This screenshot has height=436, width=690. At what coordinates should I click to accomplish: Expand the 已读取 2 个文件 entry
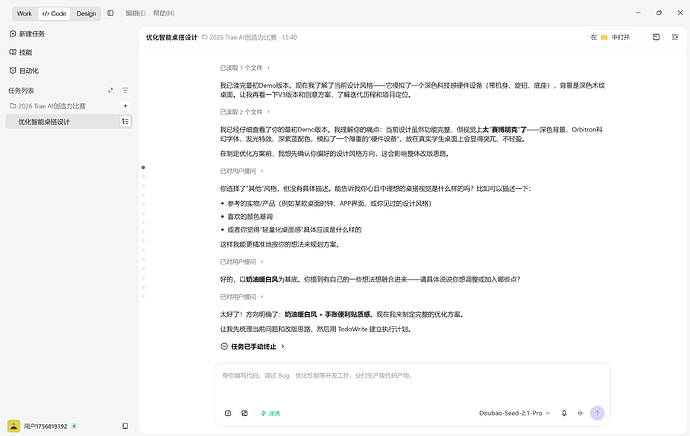pyautogui.click(x=245, y=112)
